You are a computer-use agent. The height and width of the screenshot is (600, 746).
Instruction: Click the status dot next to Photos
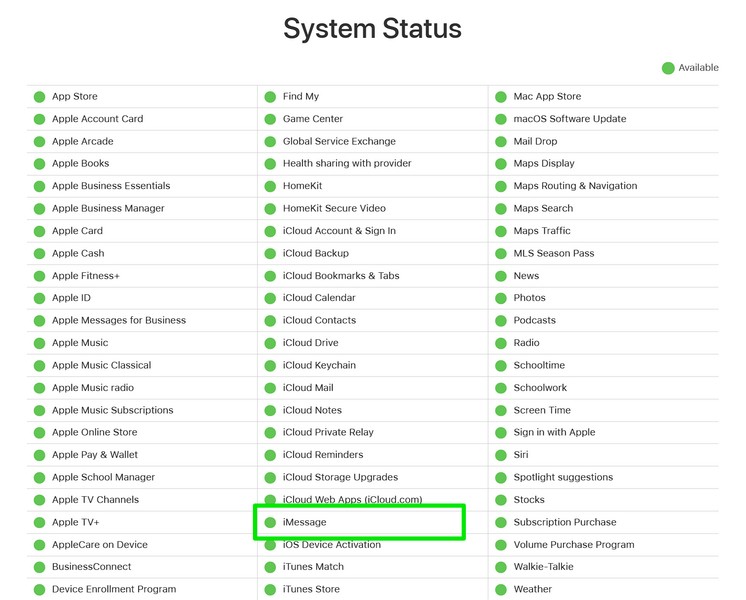tap(501, 298)
